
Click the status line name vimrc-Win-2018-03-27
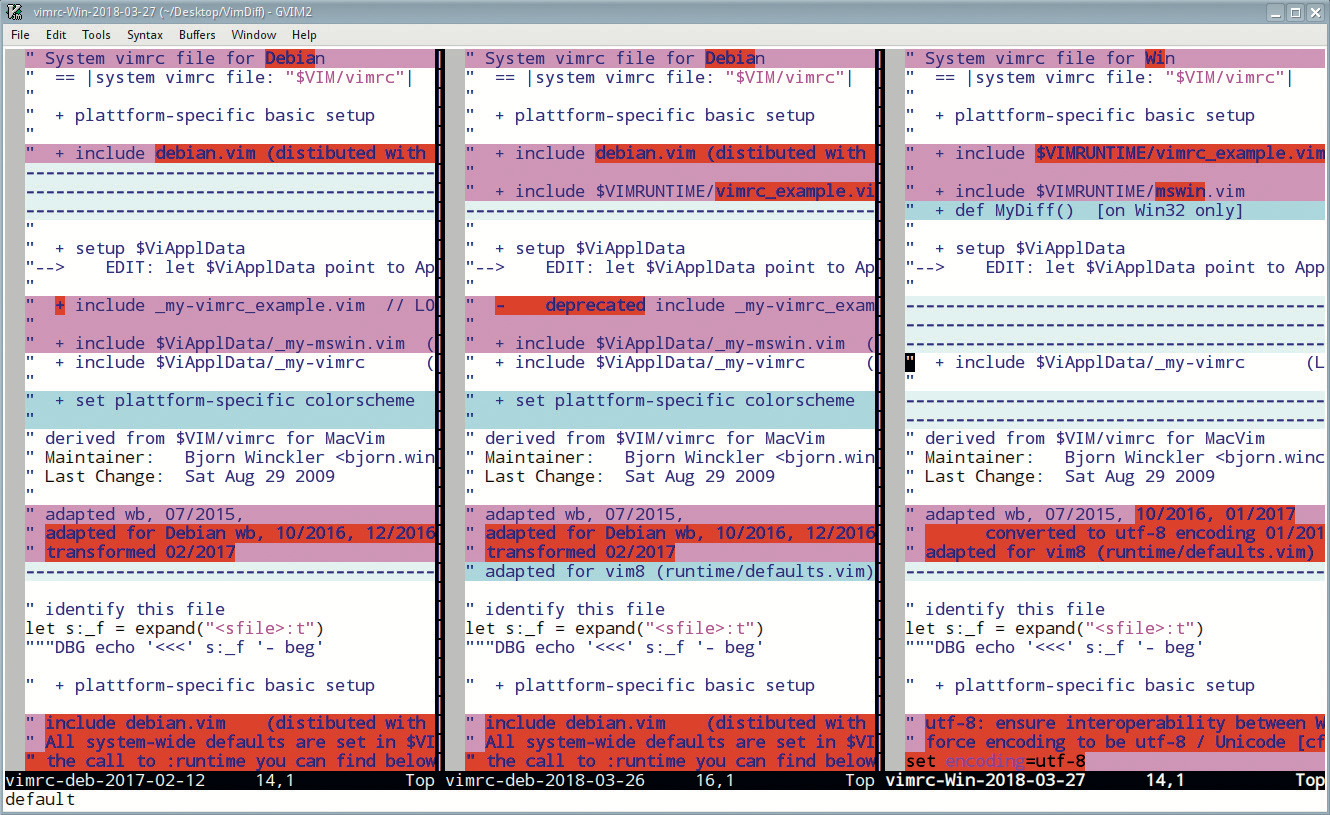pos(985,780)
